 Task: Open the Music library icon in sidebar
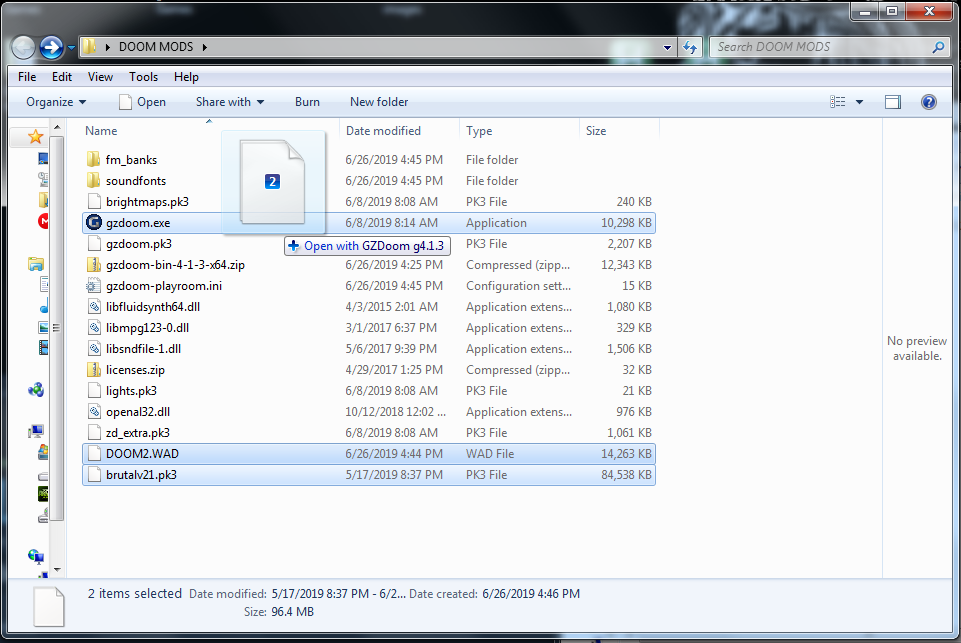pyautogui.click(x=44, y=306)
